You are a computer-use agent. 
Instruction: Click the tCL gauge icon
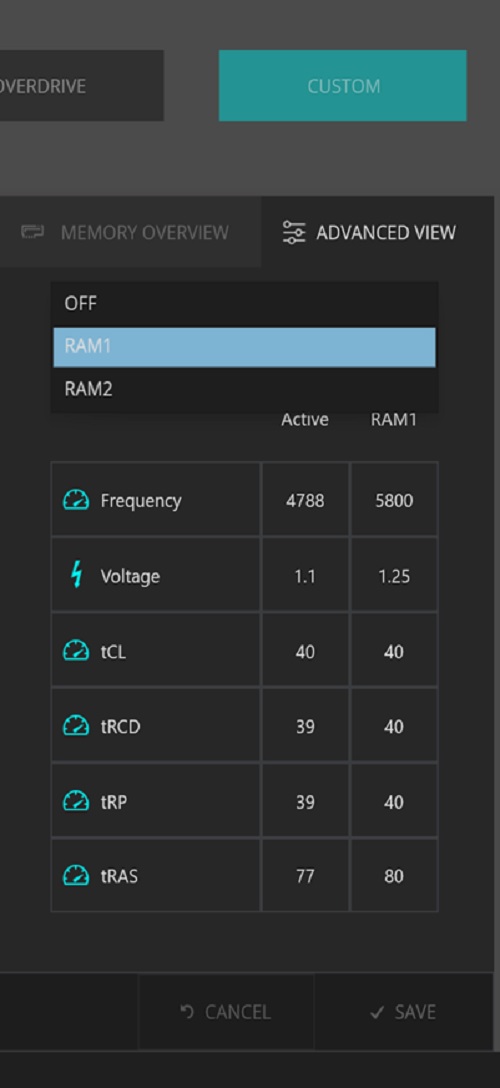(x=76, y=651)
